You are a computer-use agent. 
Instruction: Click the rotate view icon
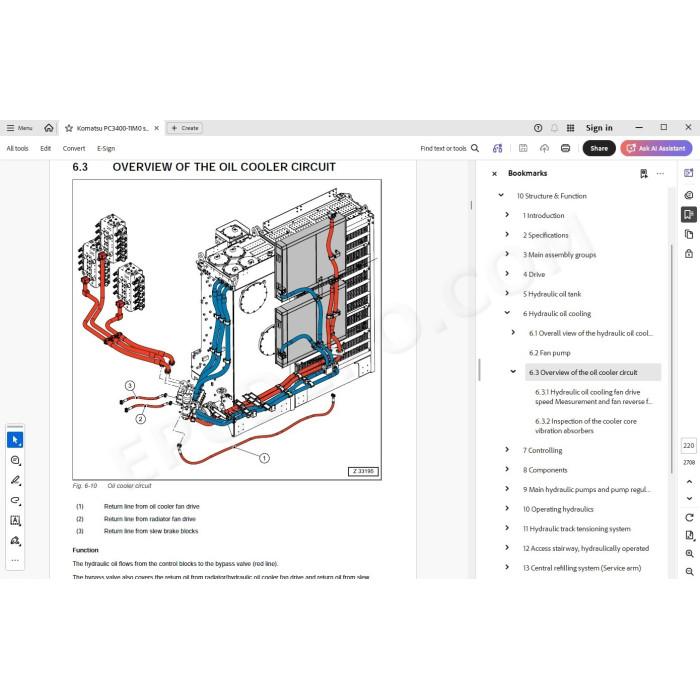[x=689, y=517]
